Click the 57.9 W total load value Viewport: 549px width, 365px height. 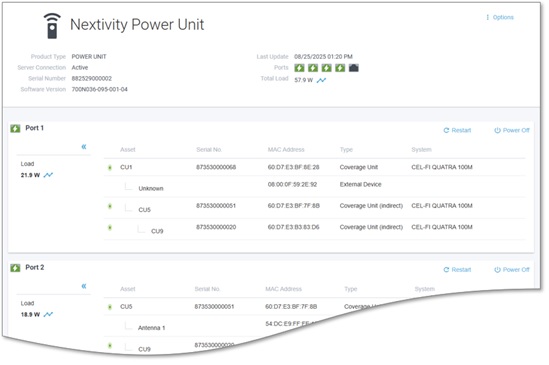pos(304,80)
